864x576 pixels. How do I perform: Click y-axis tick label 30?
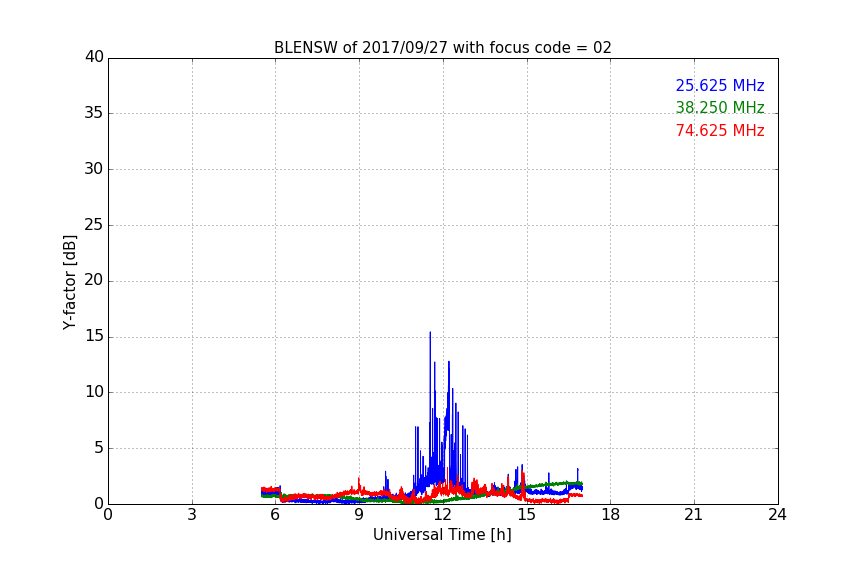tap(94, 169)
